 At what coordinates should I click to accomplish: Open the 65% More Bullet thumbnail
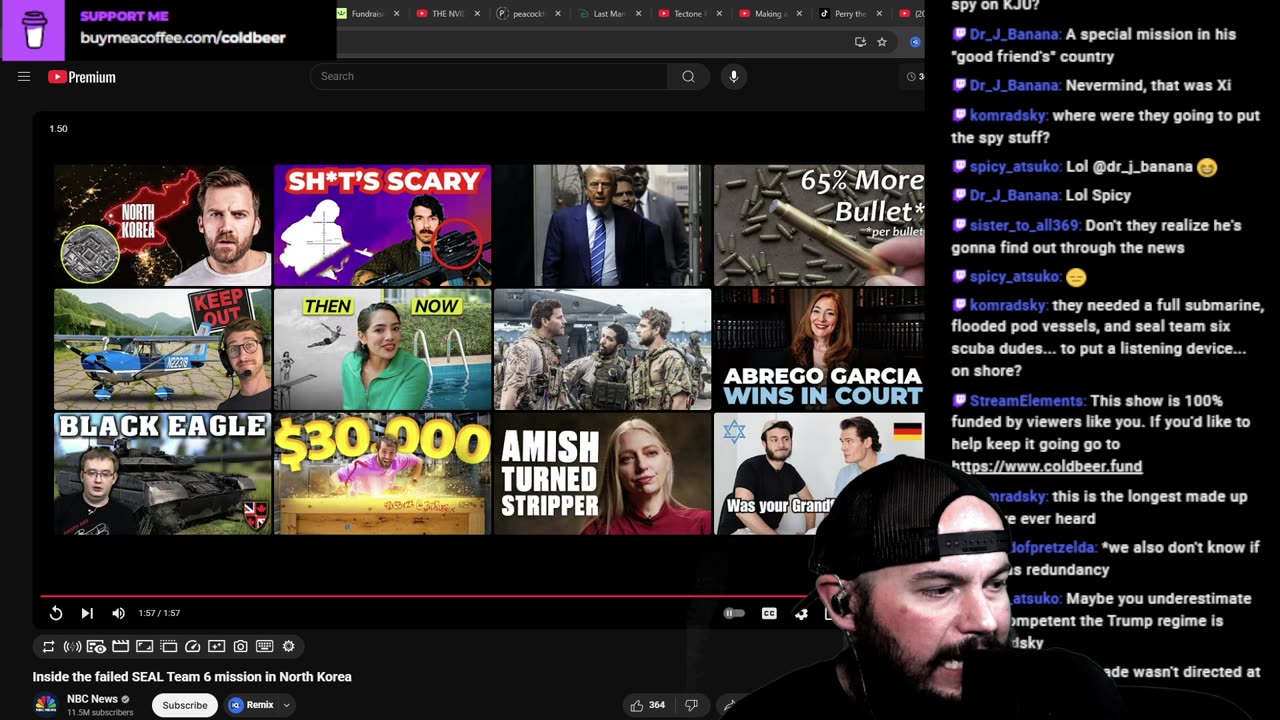[x=819, y=225]
